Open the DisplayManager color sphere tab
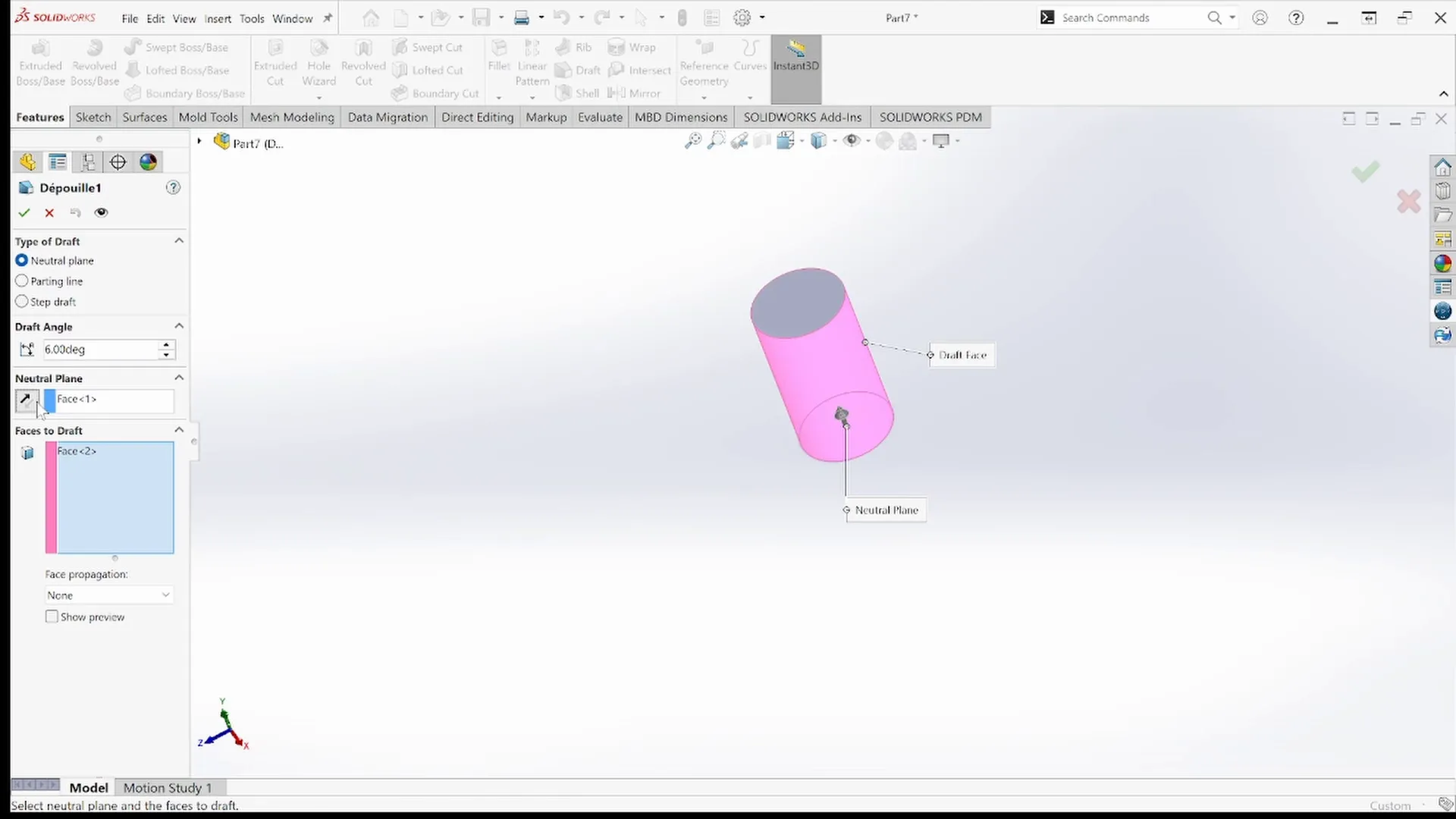 pos(149,162)
